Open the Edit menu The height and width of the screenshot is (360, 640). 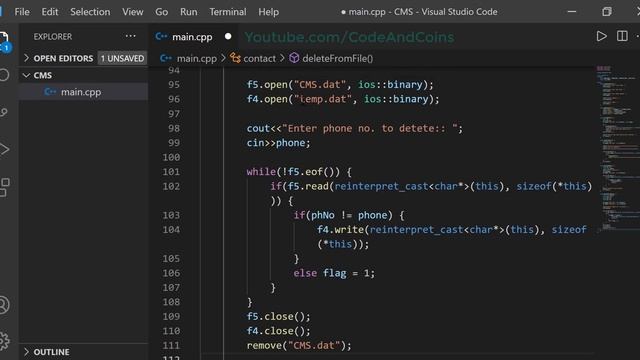(50, 12)
